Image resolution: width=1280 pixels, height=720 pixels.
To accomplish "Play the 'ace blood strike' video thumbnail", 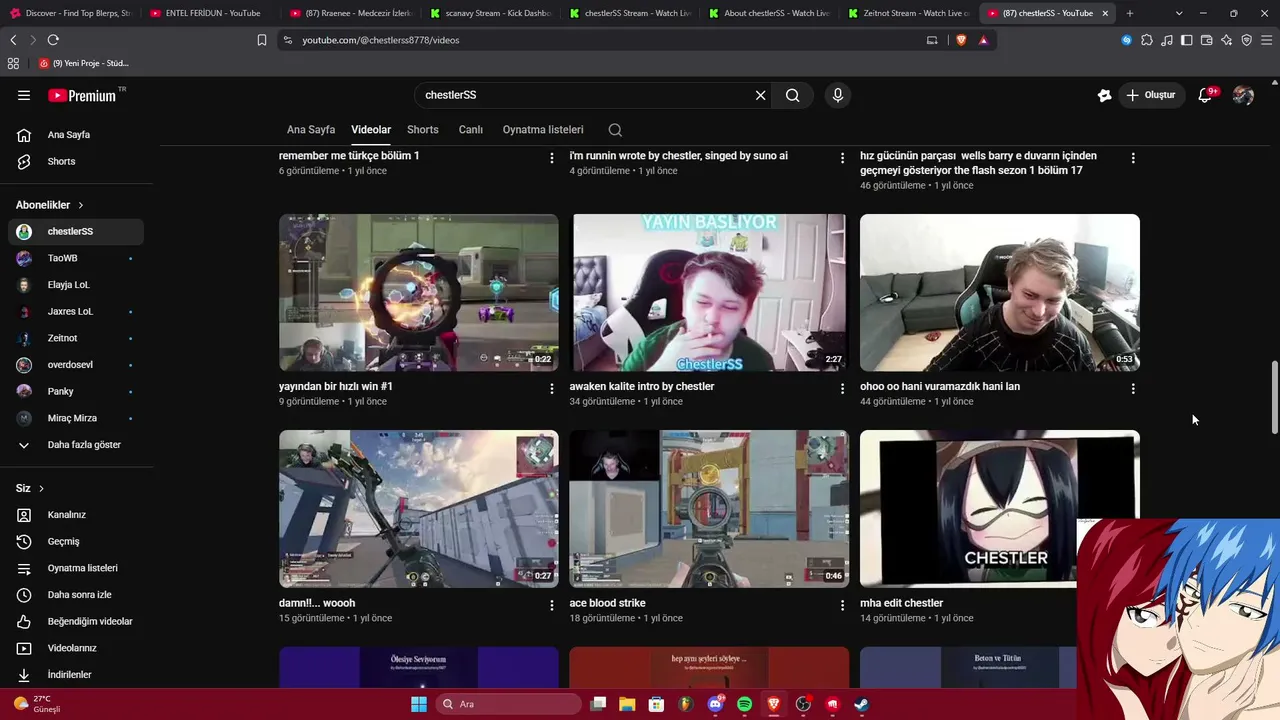I will tap(709, 509).
